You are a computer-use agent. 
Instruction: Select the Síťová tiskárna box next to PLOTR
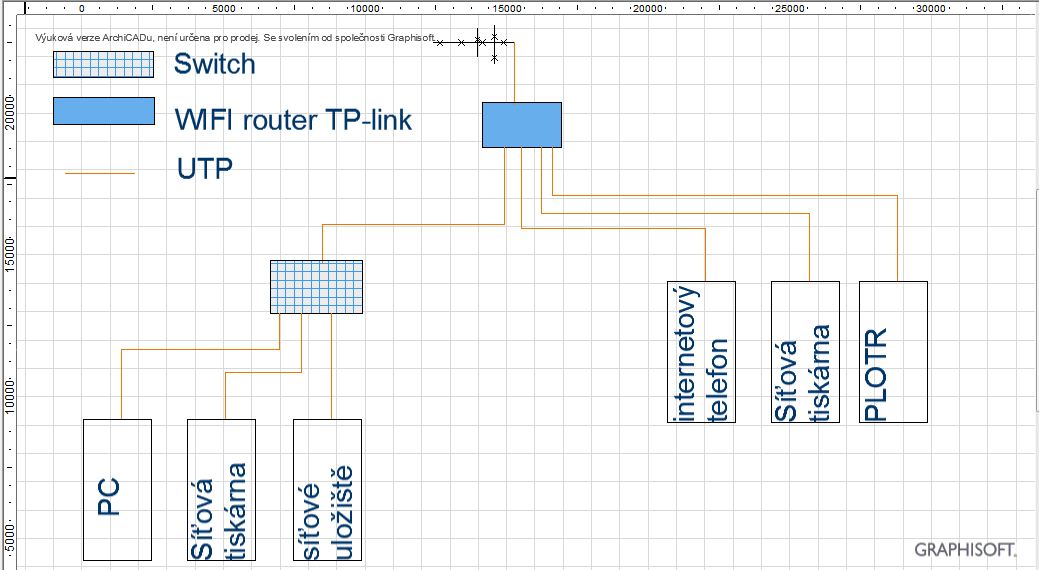805,352
